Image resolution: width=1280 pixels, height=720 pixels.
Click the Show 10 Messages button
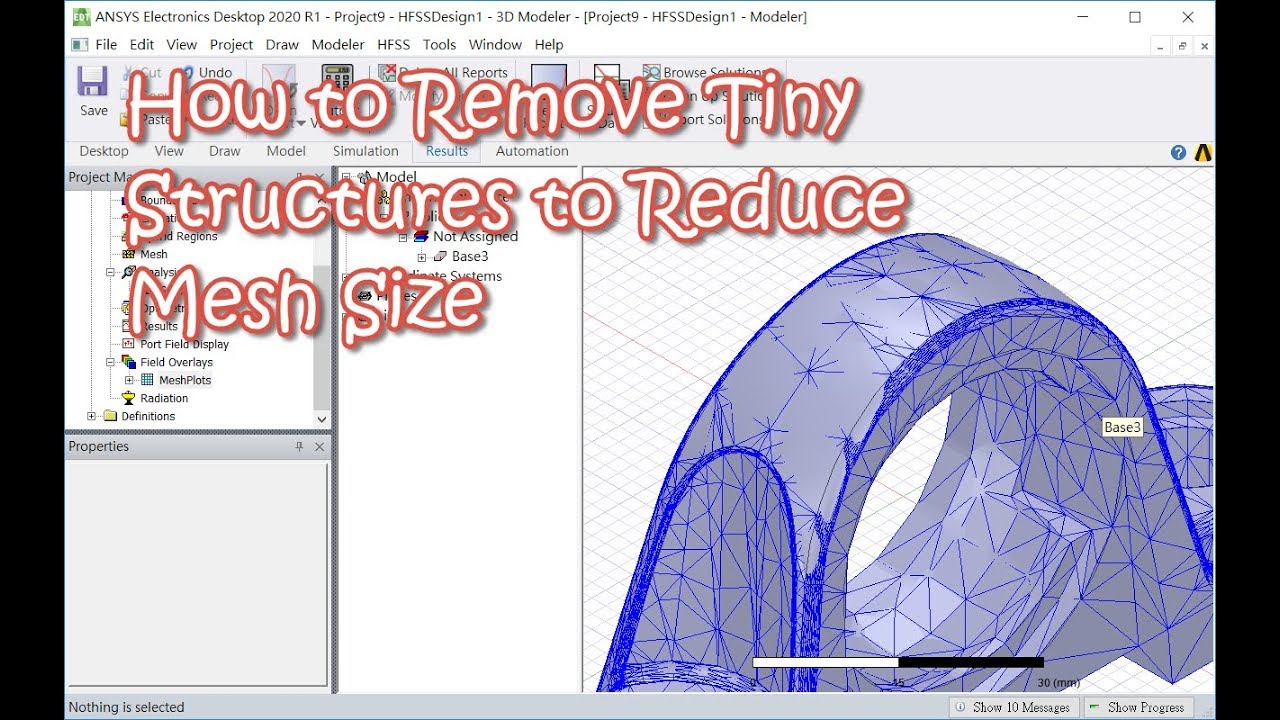coord(1012,707)
